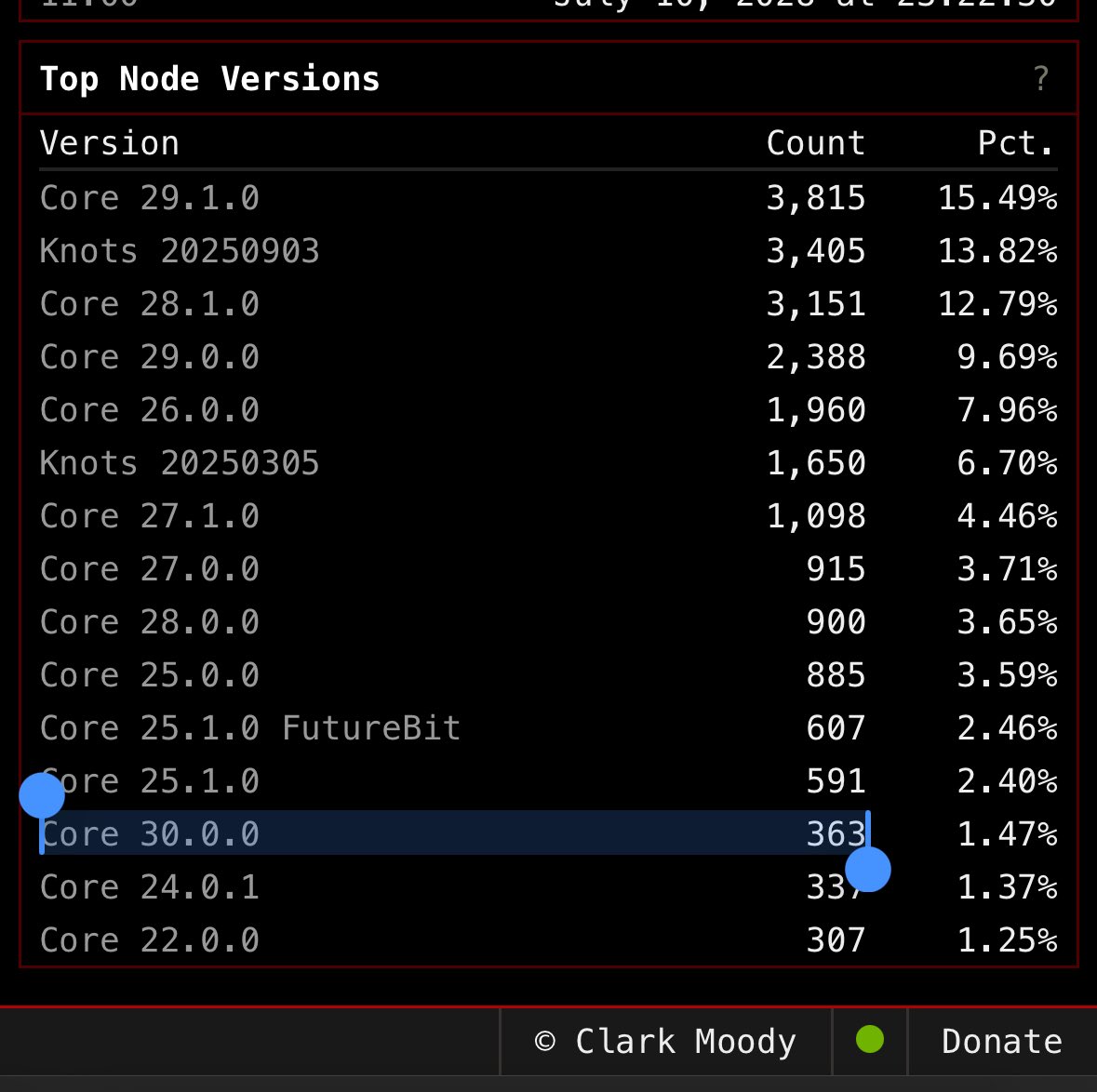Click the count value 1,098
1097x1092 pixels.
[816, 516]
